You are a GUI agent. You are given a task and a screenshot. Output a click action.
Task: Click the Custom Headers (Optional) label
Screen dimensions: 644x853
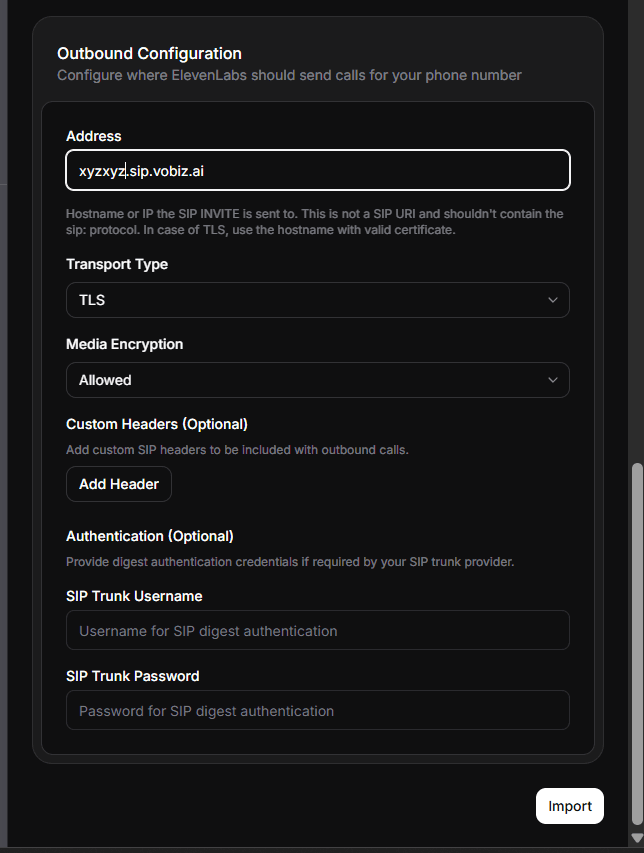[156, 424]
